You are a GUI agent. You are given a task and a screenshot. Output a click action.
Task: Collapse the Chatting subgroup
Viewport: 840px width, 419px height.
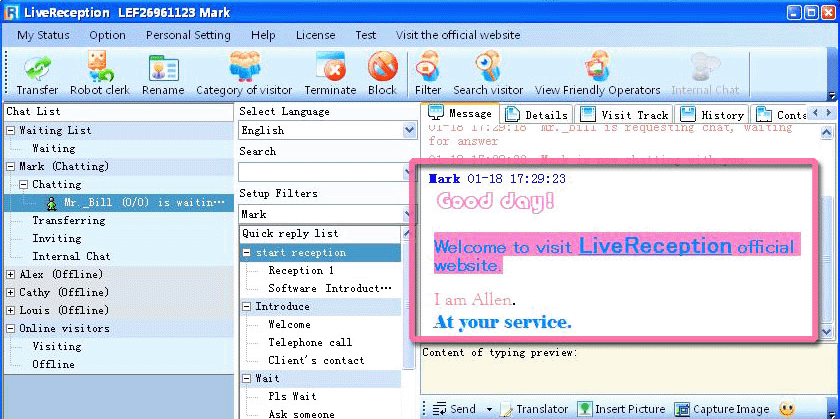pos(24,184)
